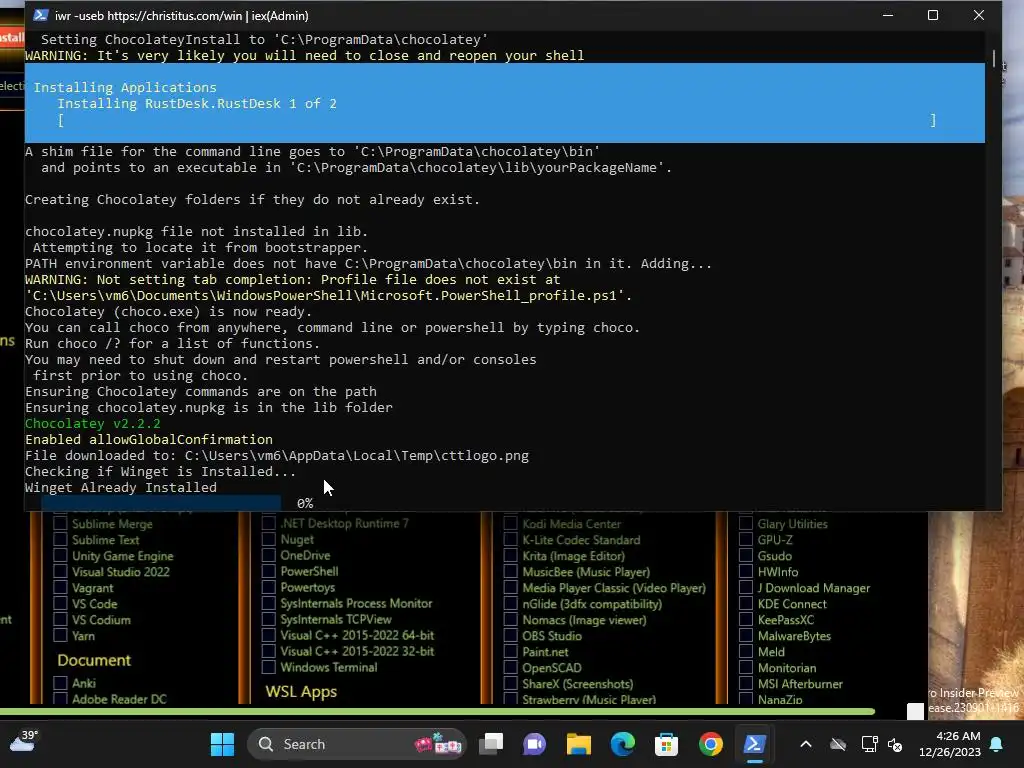The height and width of the screenshot is (768, 1024).
Task: Click the volume muted tray icon
Action: pos(895,744)
